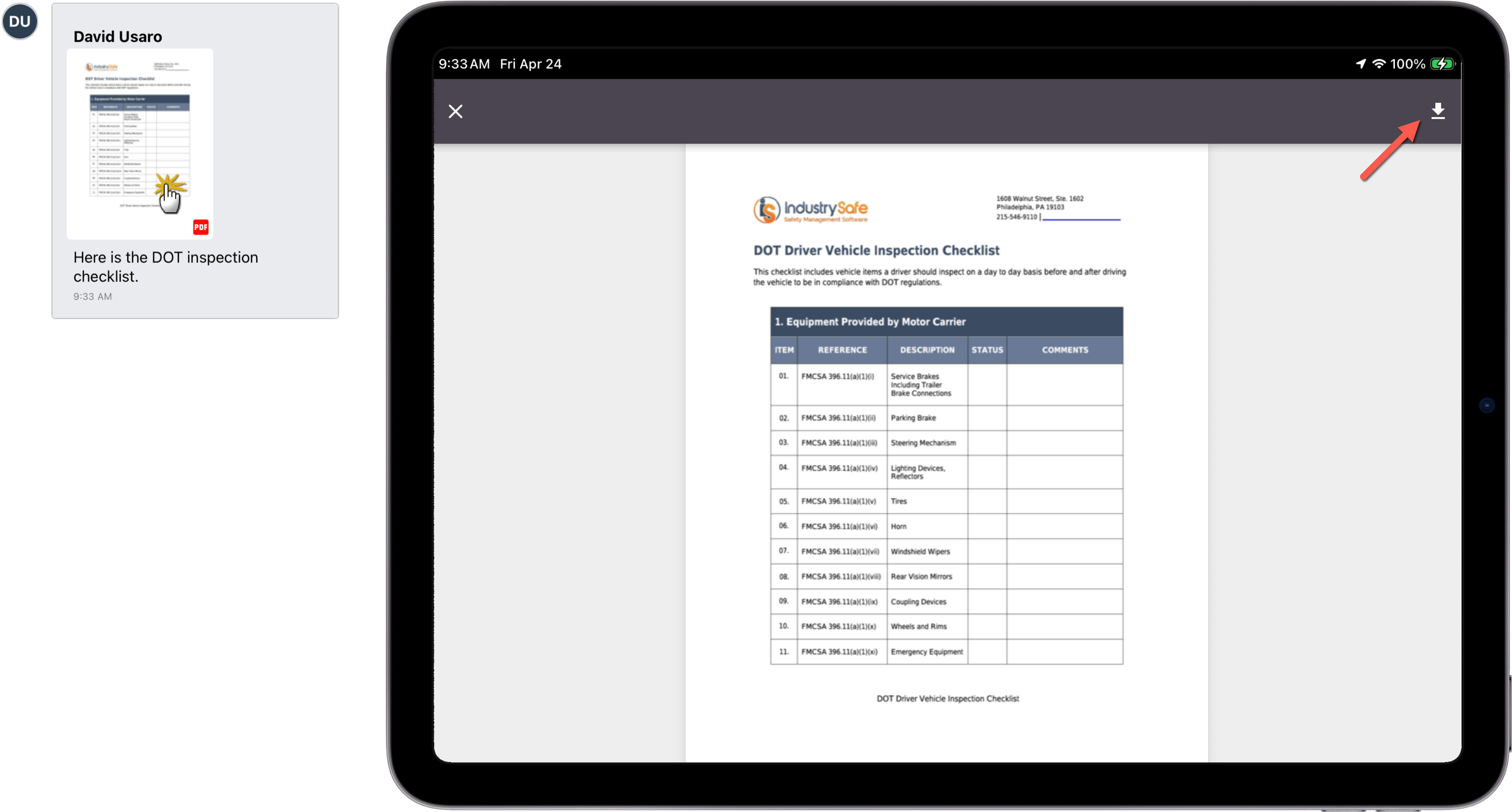Click the page footer checklist title
This screenshot has width=1512, height=812.
[947, 699]
